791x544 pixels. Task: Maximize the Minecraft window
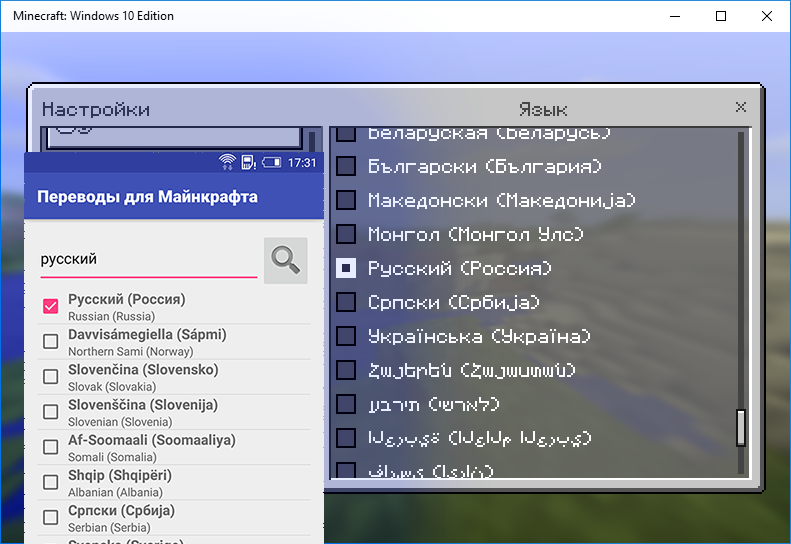721,16
